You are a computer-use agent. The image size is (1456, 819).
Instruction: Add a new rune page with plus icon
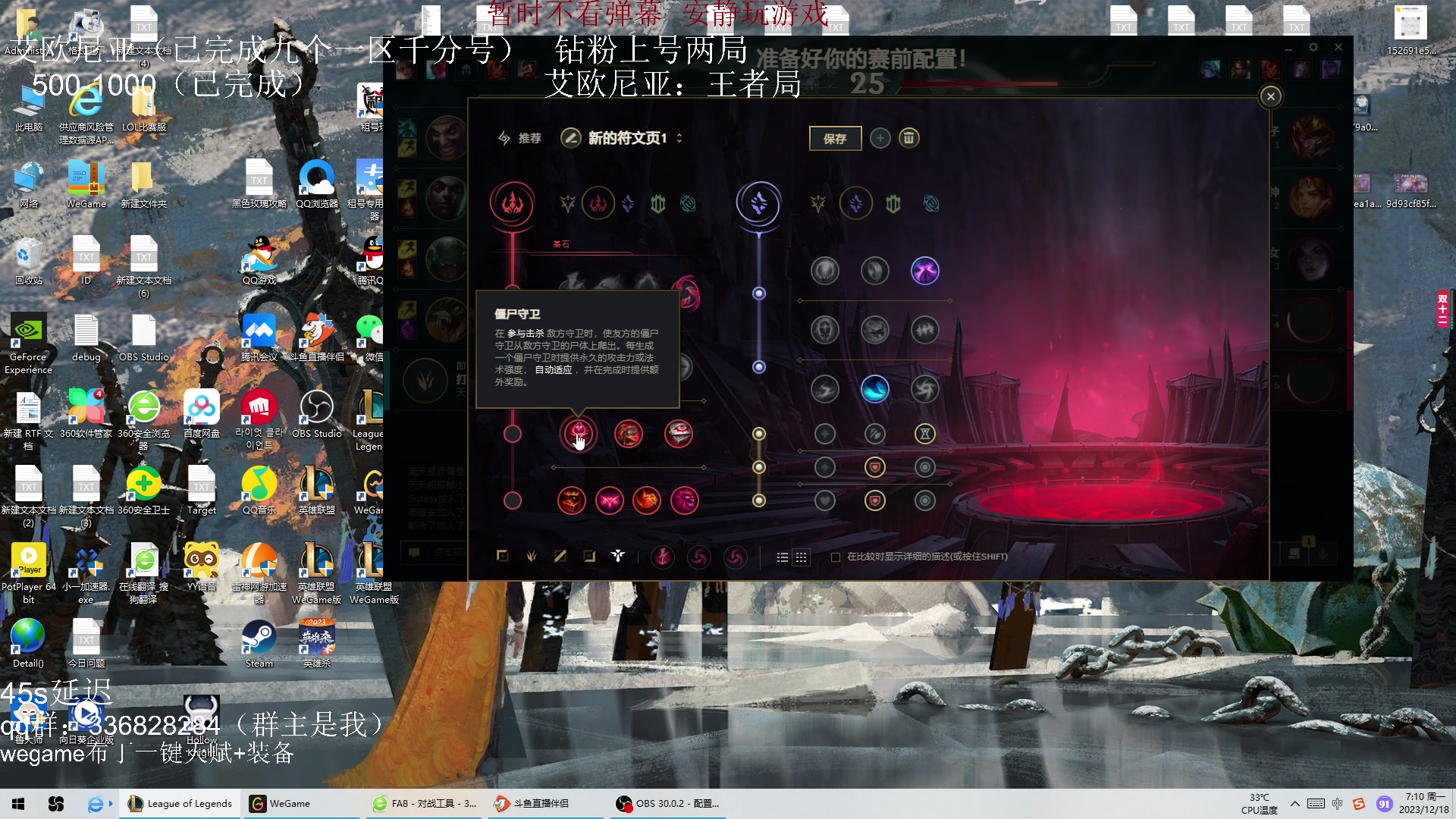coord(880,138)
